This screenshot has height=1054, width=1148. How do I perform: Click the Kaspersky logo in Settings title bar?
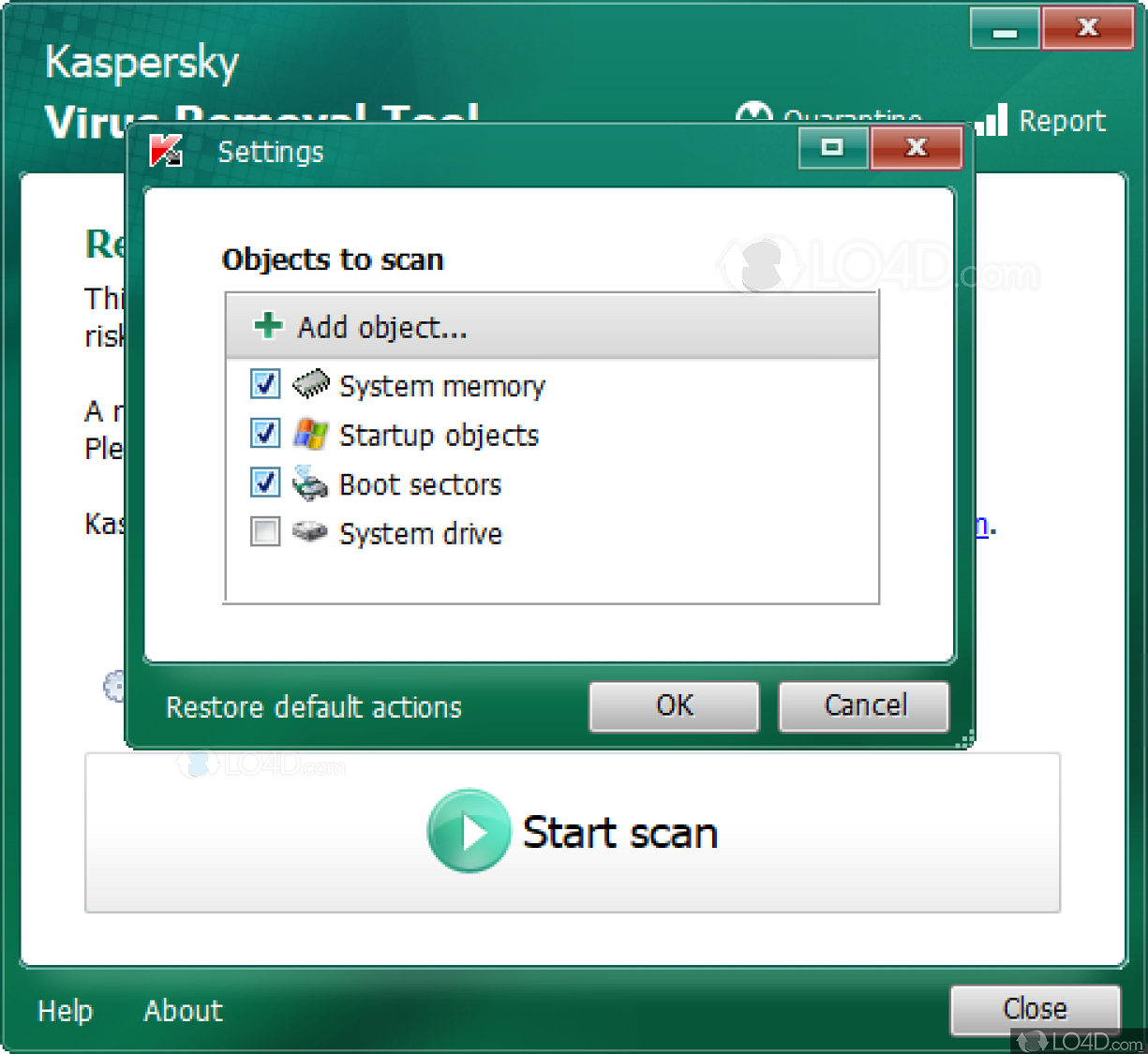(x=167, y=151)
